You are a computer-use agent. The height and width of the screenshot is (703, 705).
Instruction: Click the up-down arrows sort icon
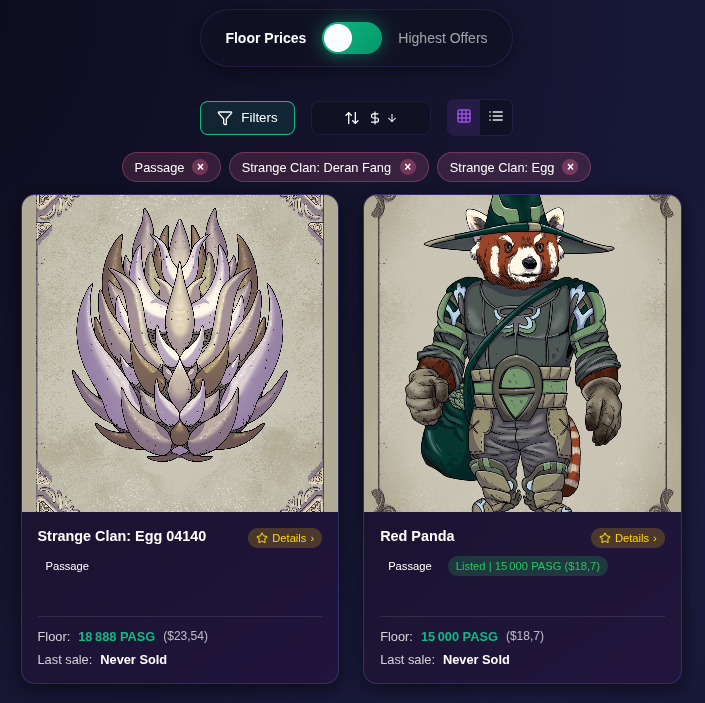pos(352,118)
